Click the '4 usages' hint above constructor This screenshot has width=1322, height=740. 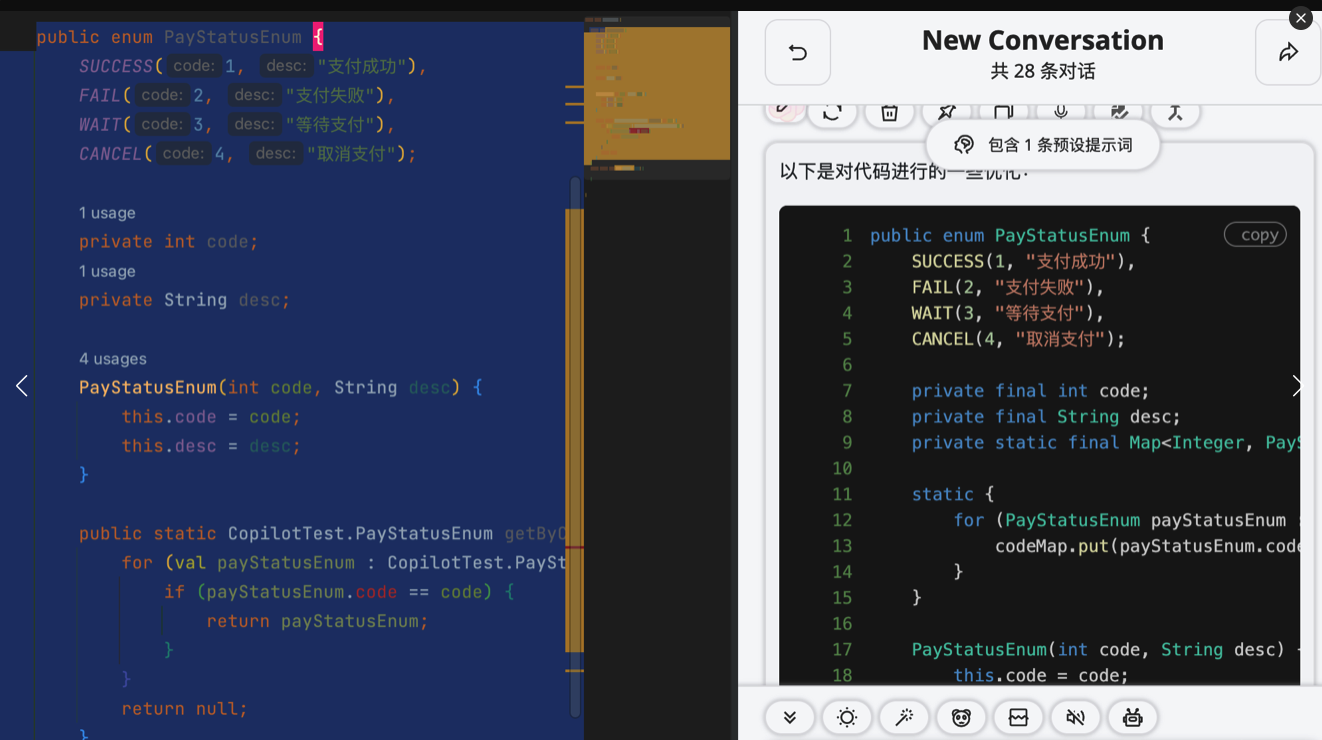[113, 358]
